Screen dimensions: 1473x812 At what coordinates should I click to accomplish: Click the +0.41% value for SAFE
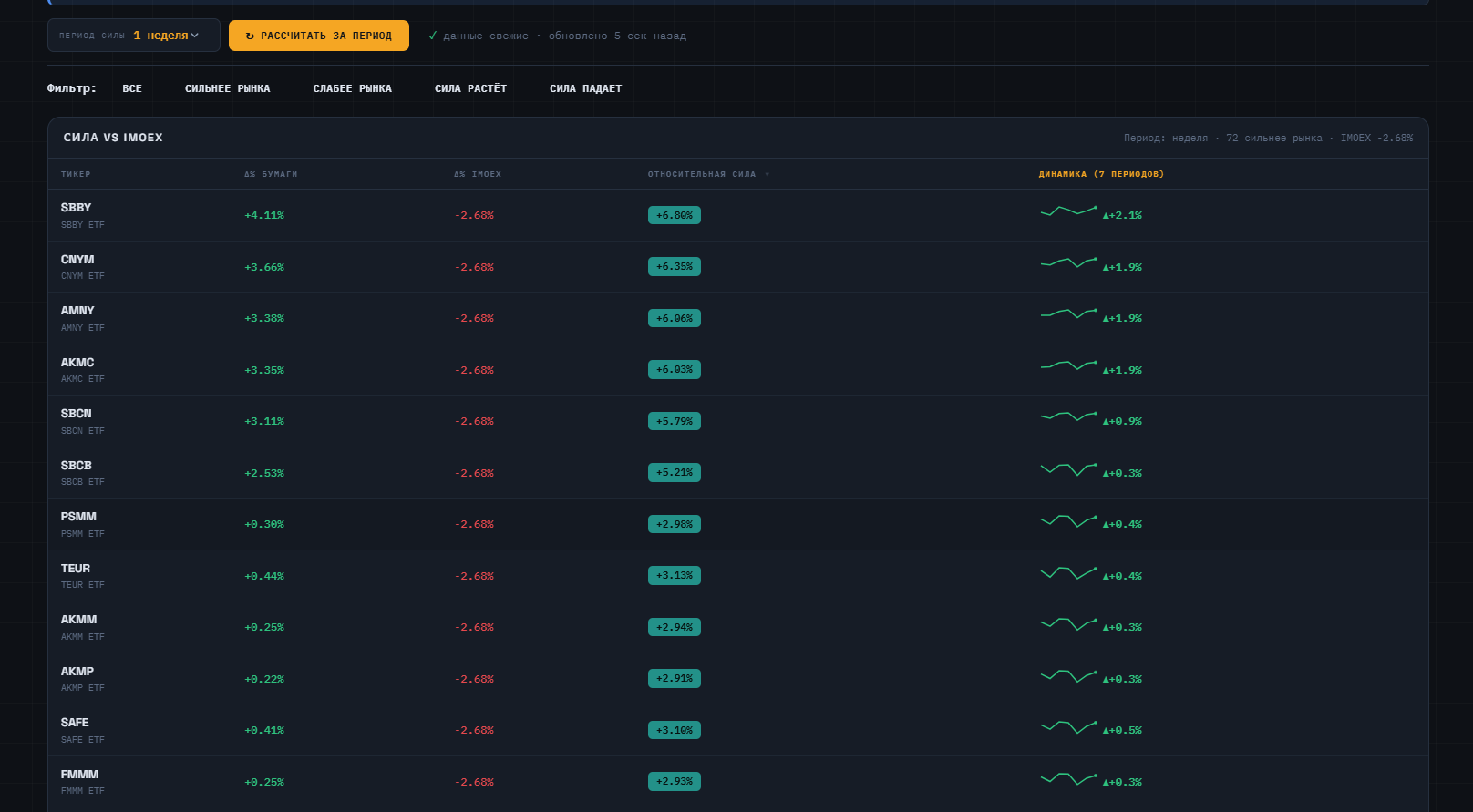click(x=264, y=731)
